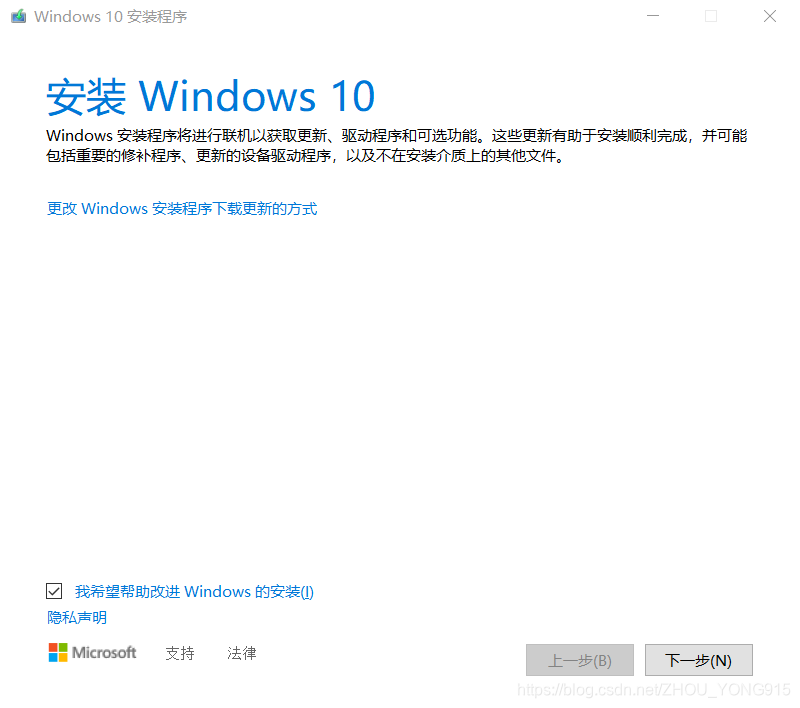Viewport: 800px width, 708px height.
Task: Click the second description line starting 包括重要的修补程序
Action: click(305, 156)
